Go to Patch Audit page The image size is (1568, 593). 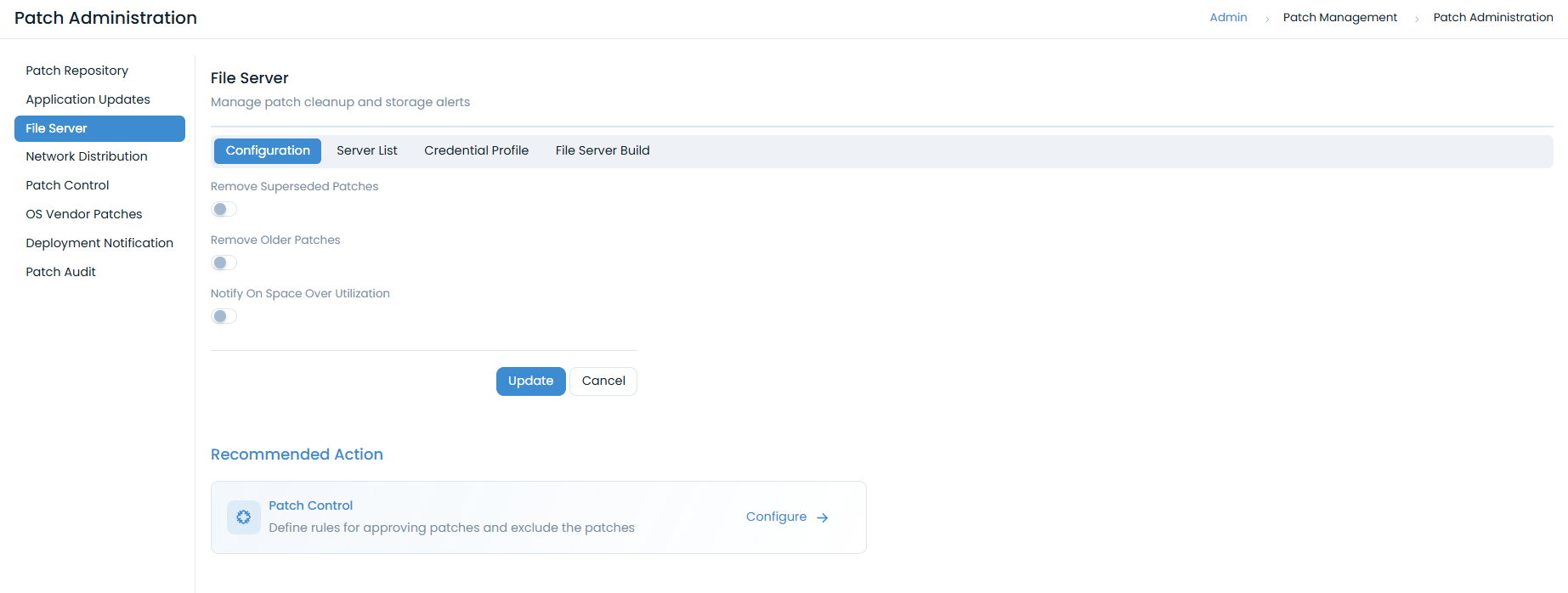point(61,272)
